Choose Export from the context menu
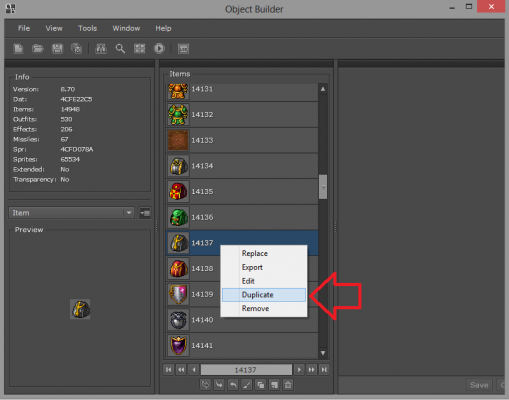Screen dimensions: 509x400 pyautogui.click(x=252, y=267)
